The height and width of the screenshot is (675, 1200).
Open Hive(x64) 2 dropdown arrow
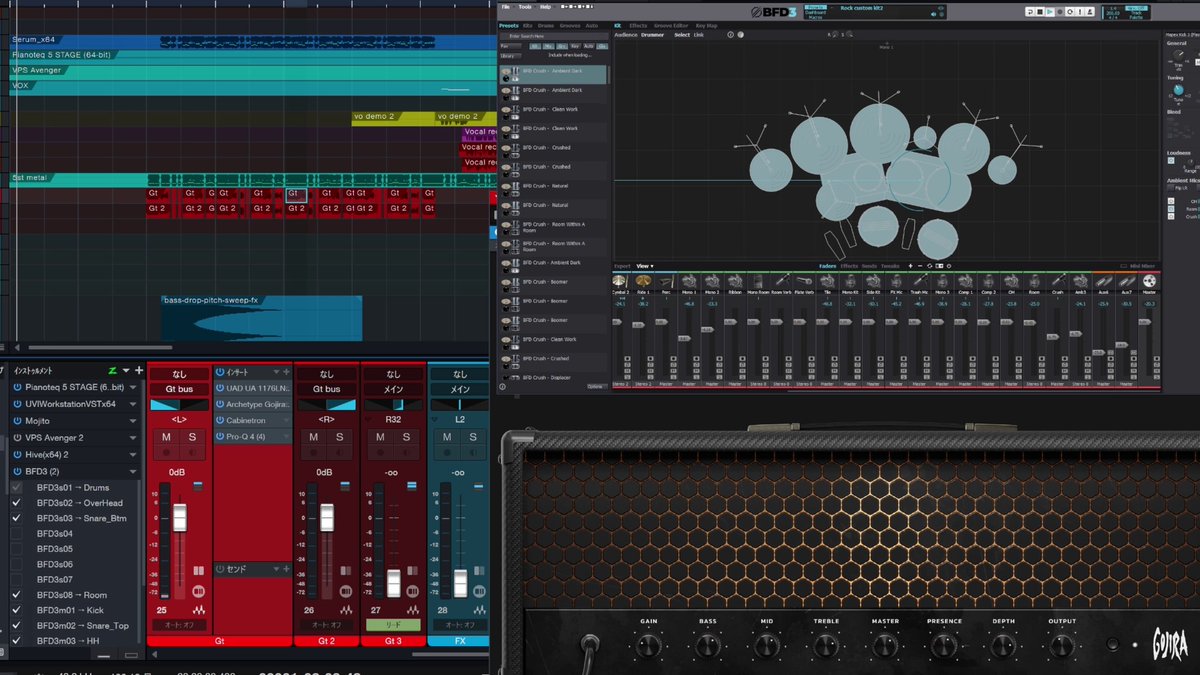[133, 454]
